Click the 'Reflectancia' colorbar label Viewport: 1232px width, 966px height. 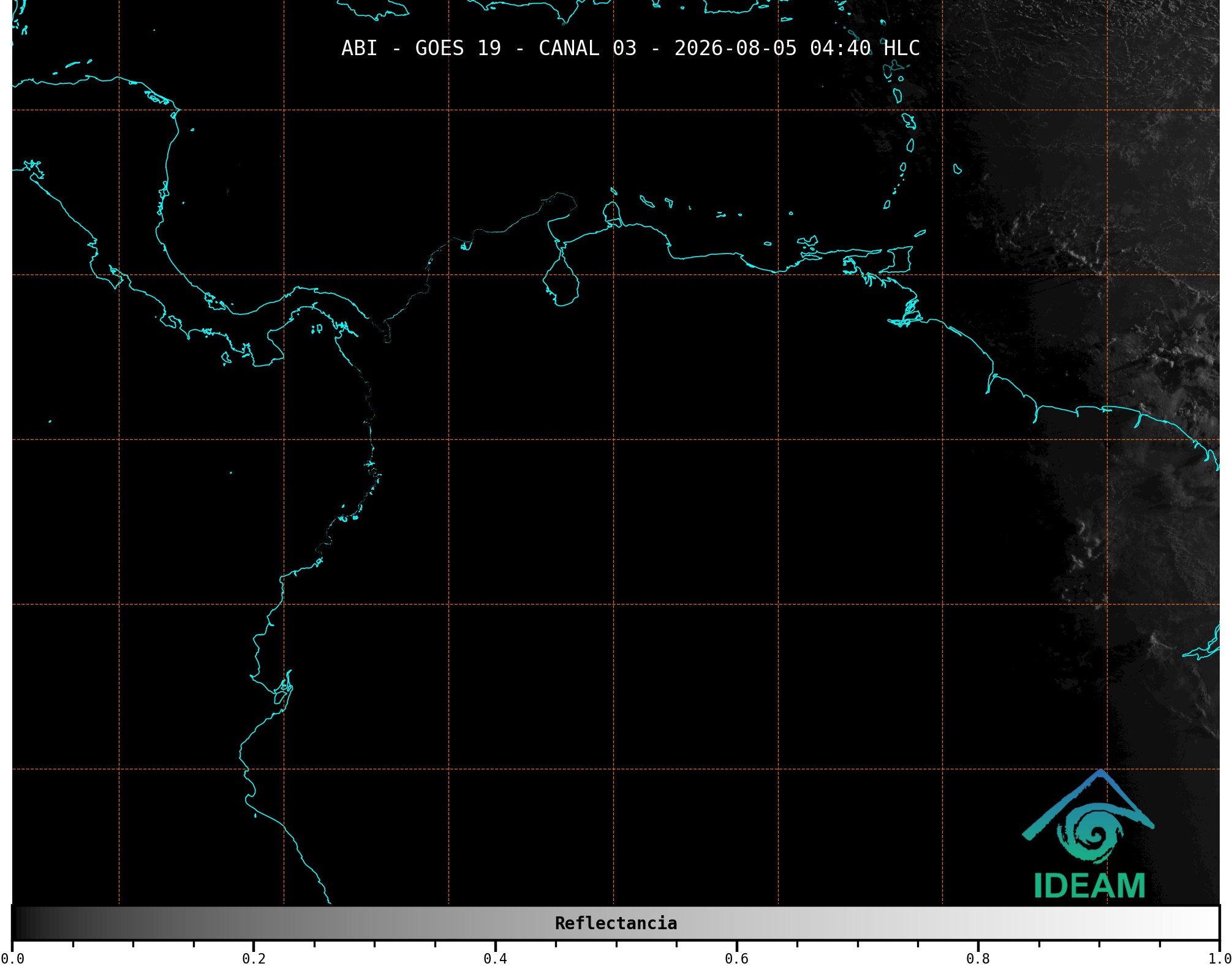[x=616, y=923]
